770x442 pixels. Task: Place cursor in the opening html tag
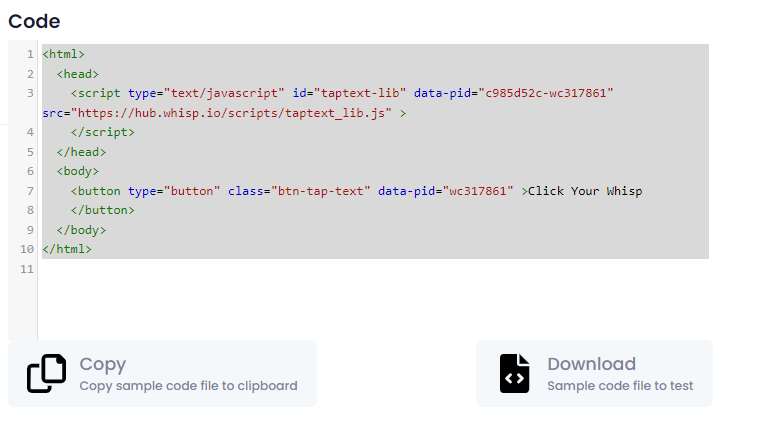click(x=63, y=54)
